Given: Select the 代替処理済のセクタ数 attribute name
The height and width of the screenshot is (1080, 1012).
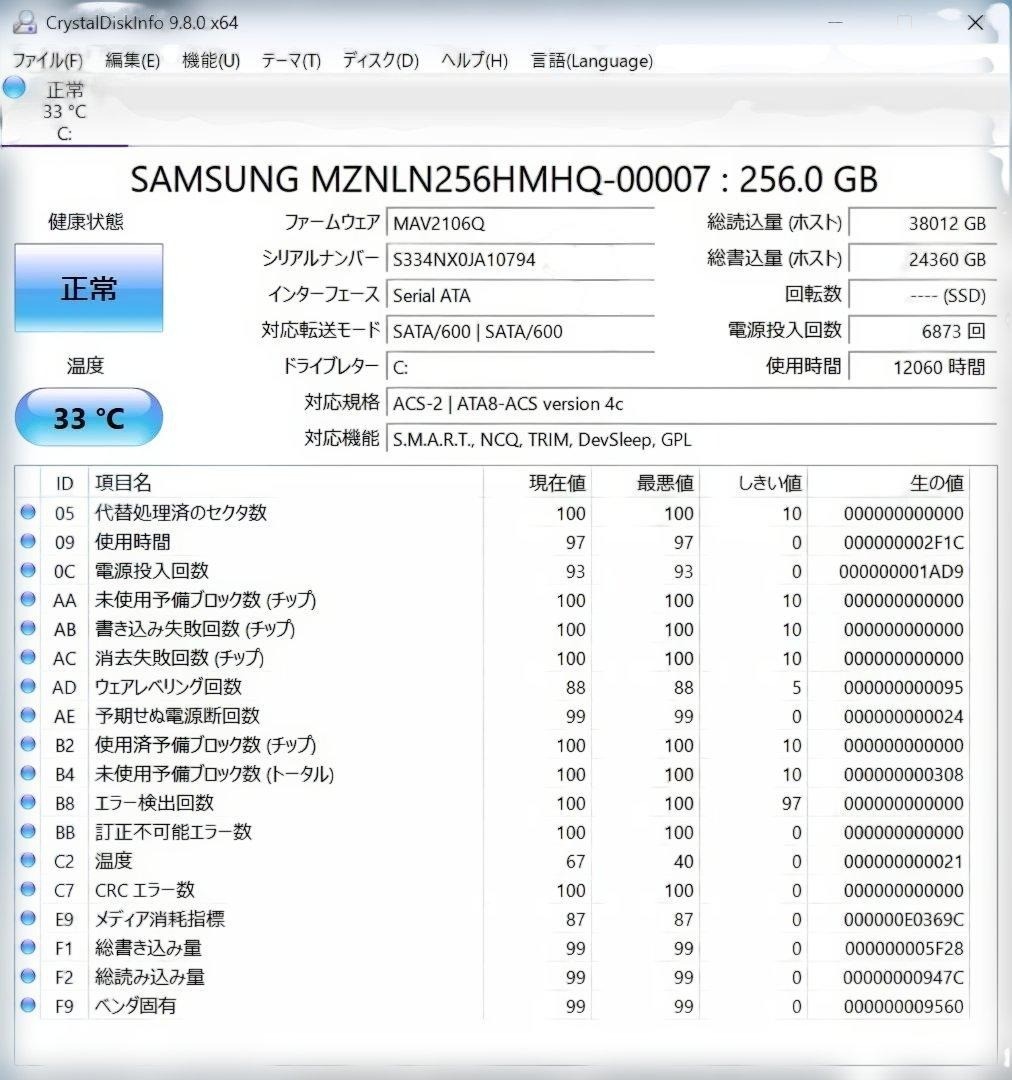Looking at the screenshot, I should pos(180,512).
